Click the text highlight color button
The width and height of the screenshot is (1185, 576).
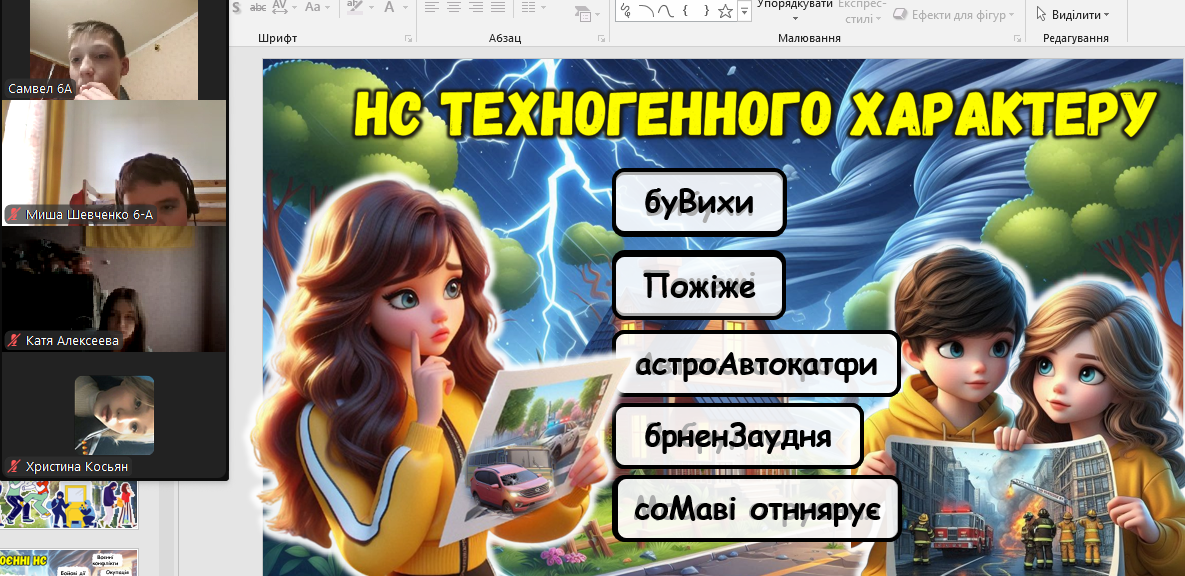tap(355, 7)
